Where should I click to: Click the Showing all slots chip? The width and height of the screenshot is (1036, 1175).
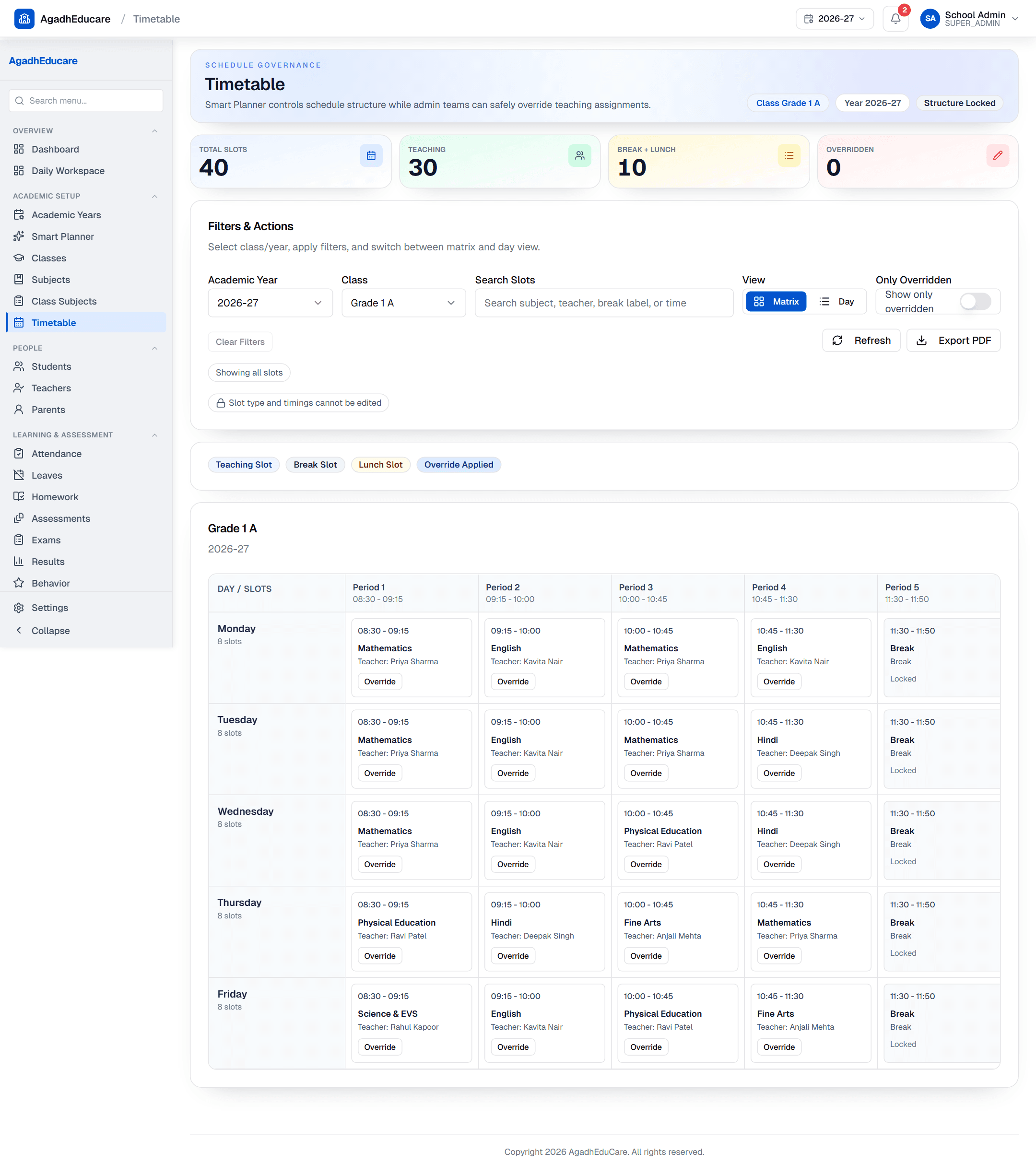coord(249,373)
